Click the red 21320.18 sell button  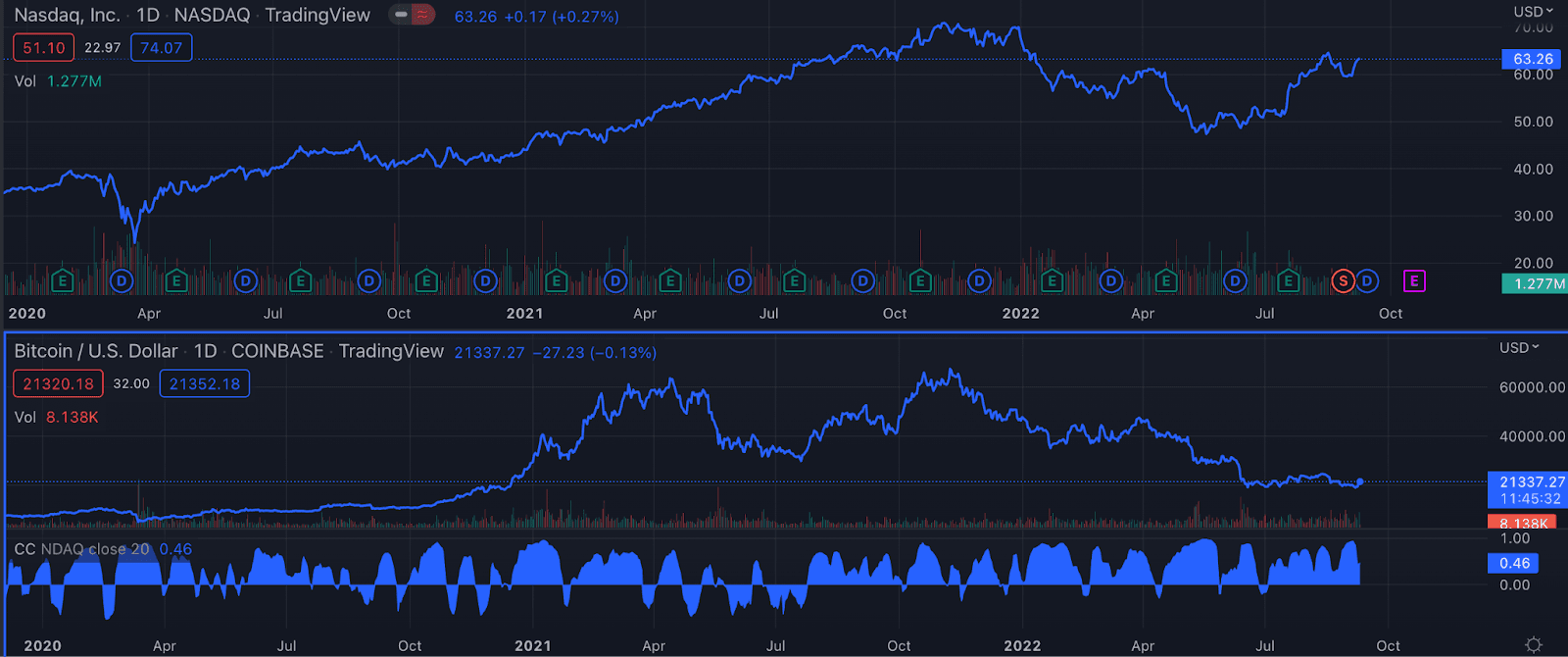[x=58, y=383]
